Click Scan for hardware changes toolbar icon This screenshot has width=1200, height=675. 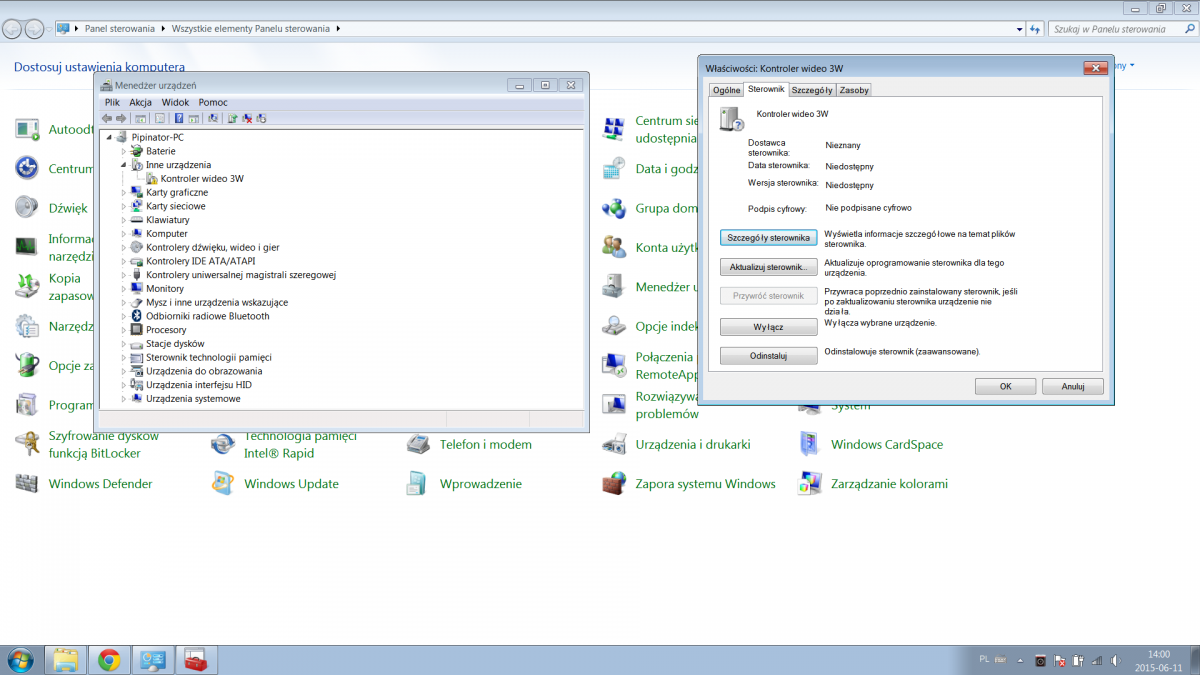(x=212, y=118)
